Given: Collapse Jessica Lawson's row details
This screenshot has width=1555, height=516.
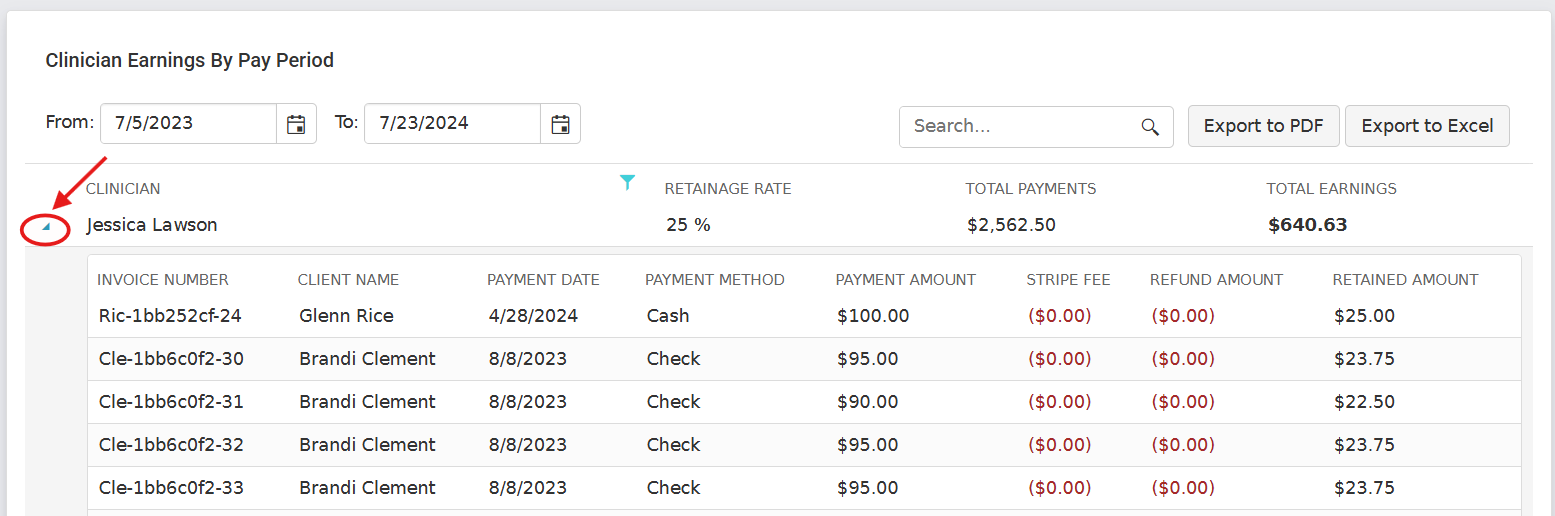Looking at the screenshot, I should [46, 228].
